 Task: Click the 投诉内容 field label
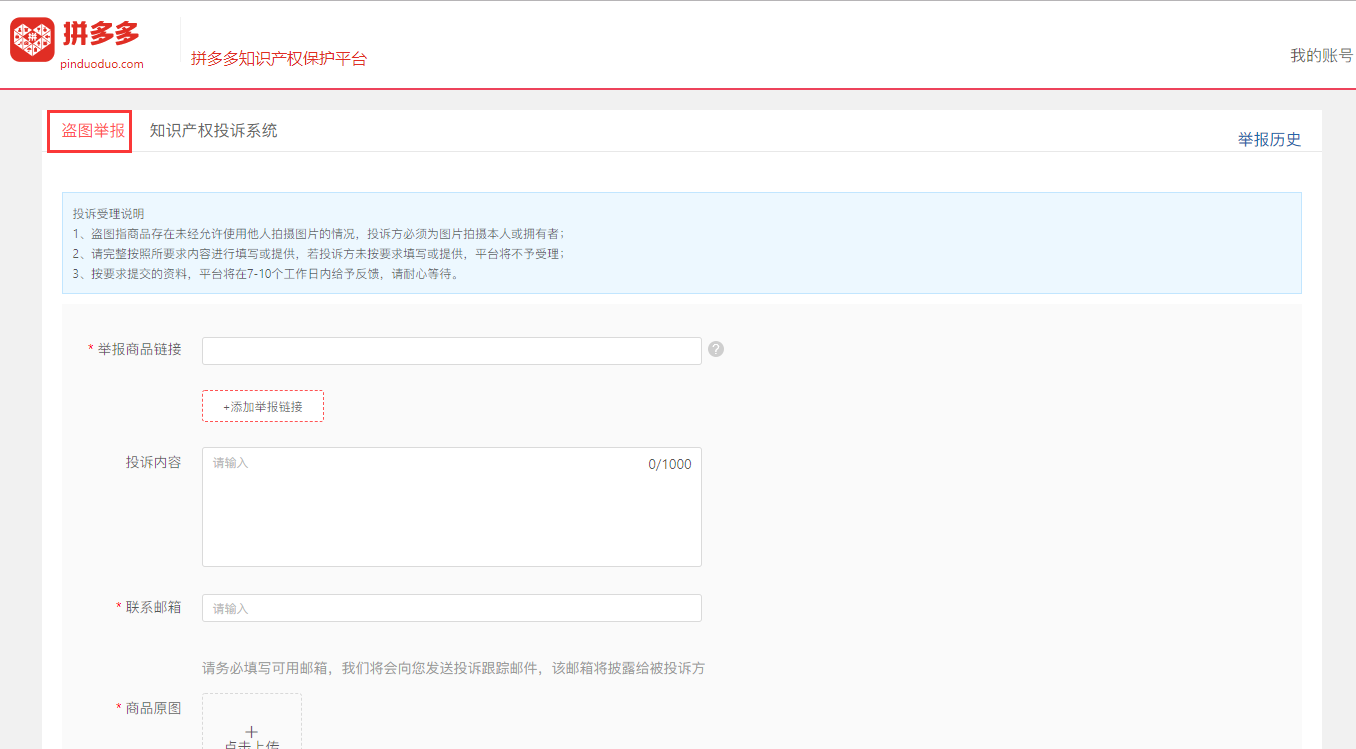(154, 462)
